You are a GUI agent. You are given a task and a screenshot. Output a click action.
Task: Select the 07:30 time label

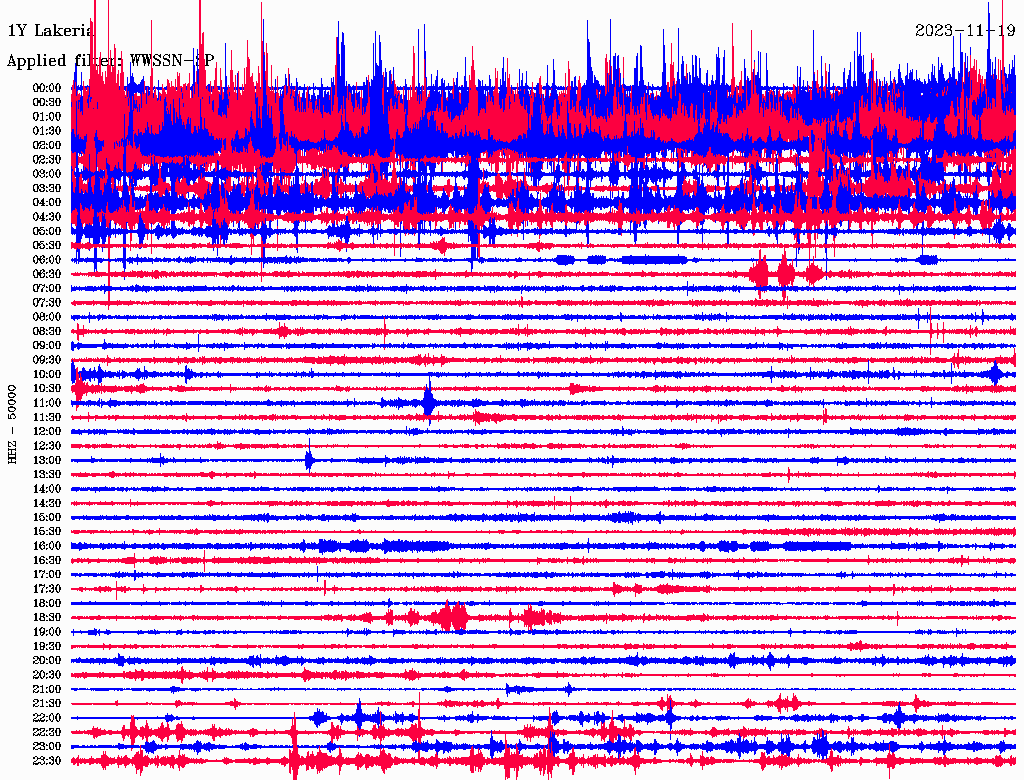[47, 303]
